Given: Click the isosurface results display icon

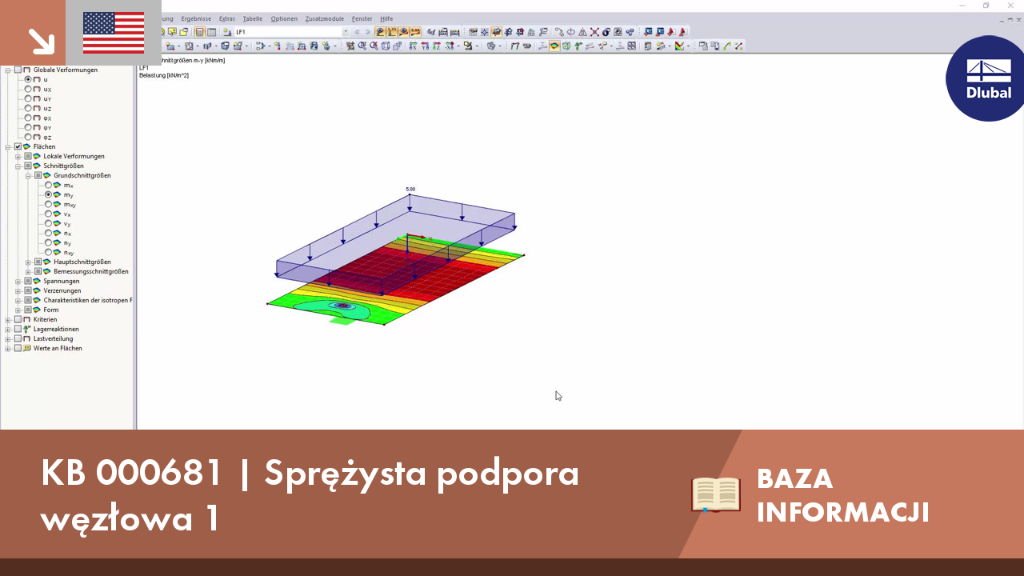Looking at the screenshot, I should [x=554, y=46].
